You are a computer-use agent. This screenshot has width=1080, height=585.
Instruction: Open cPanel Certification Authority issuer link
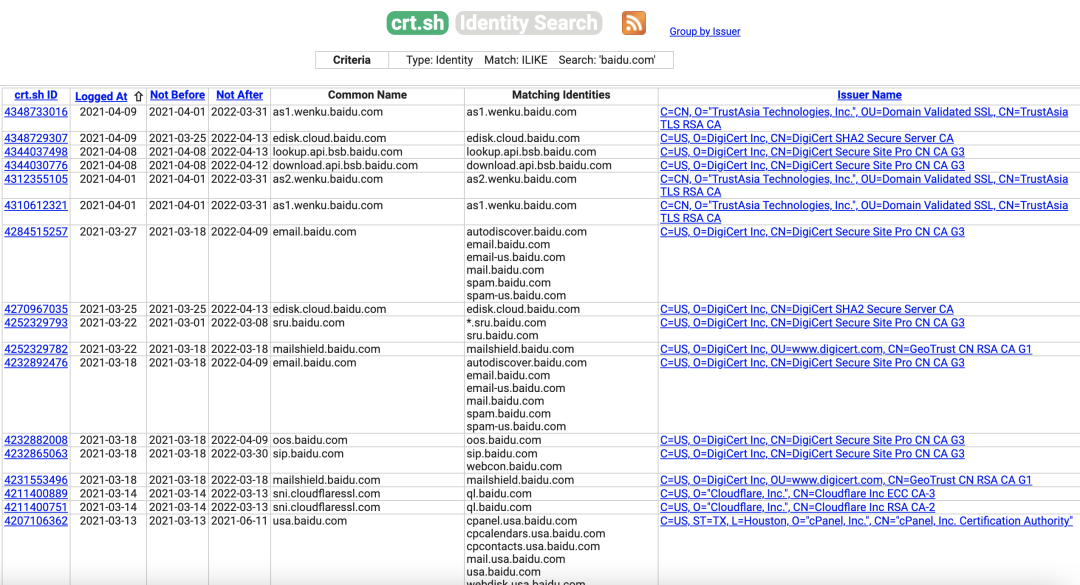(x=866, y=521)
